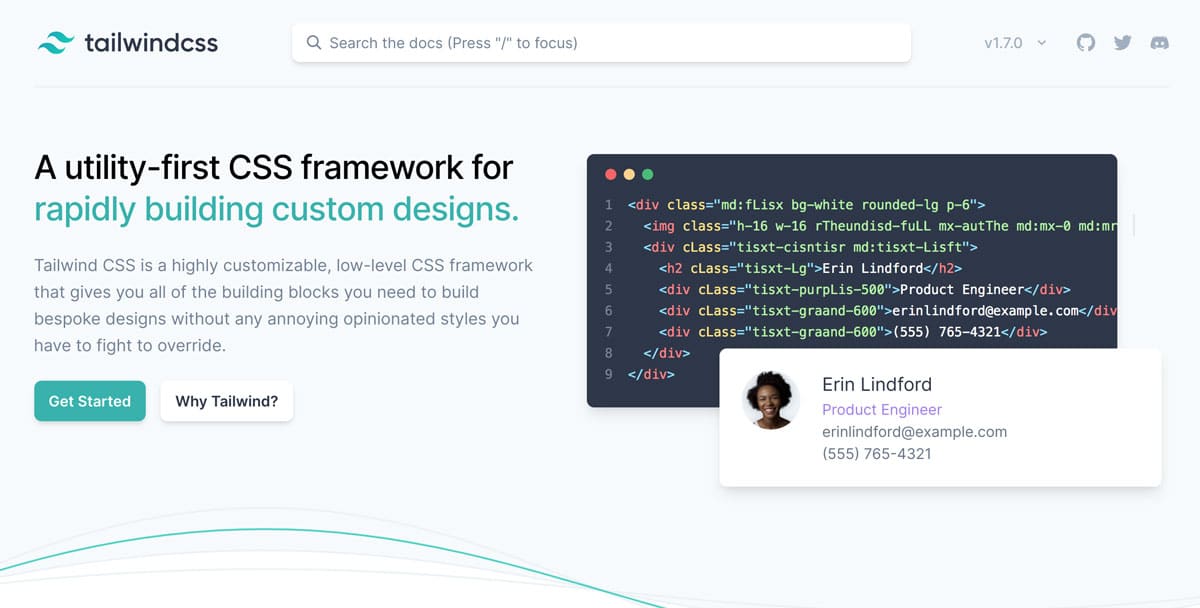The image size is (1200, 608).
Task: Click the Erin Lindford name on card
Action: pos(877,384)
